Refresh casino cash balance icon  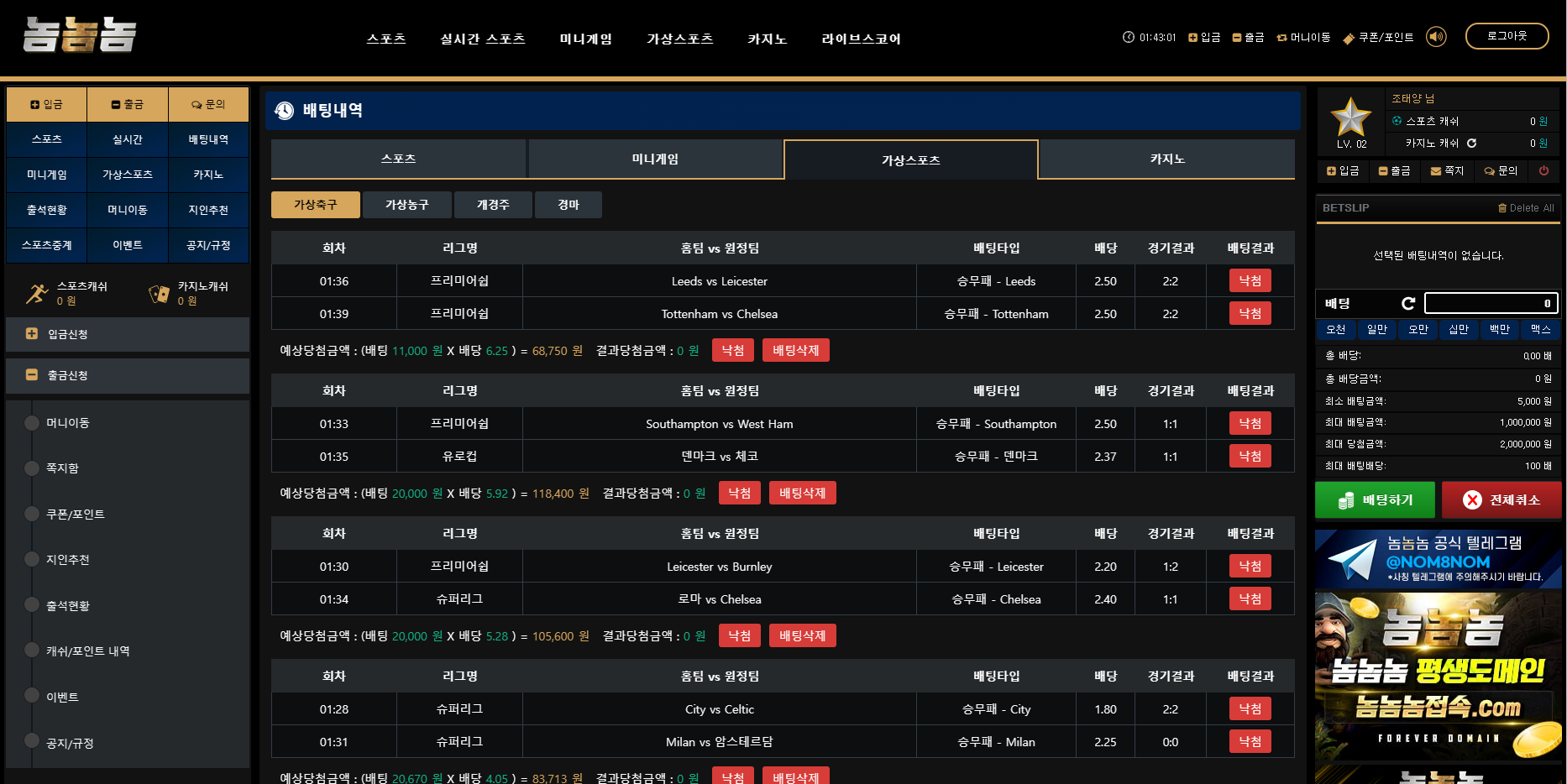[x=1471, y=144]
